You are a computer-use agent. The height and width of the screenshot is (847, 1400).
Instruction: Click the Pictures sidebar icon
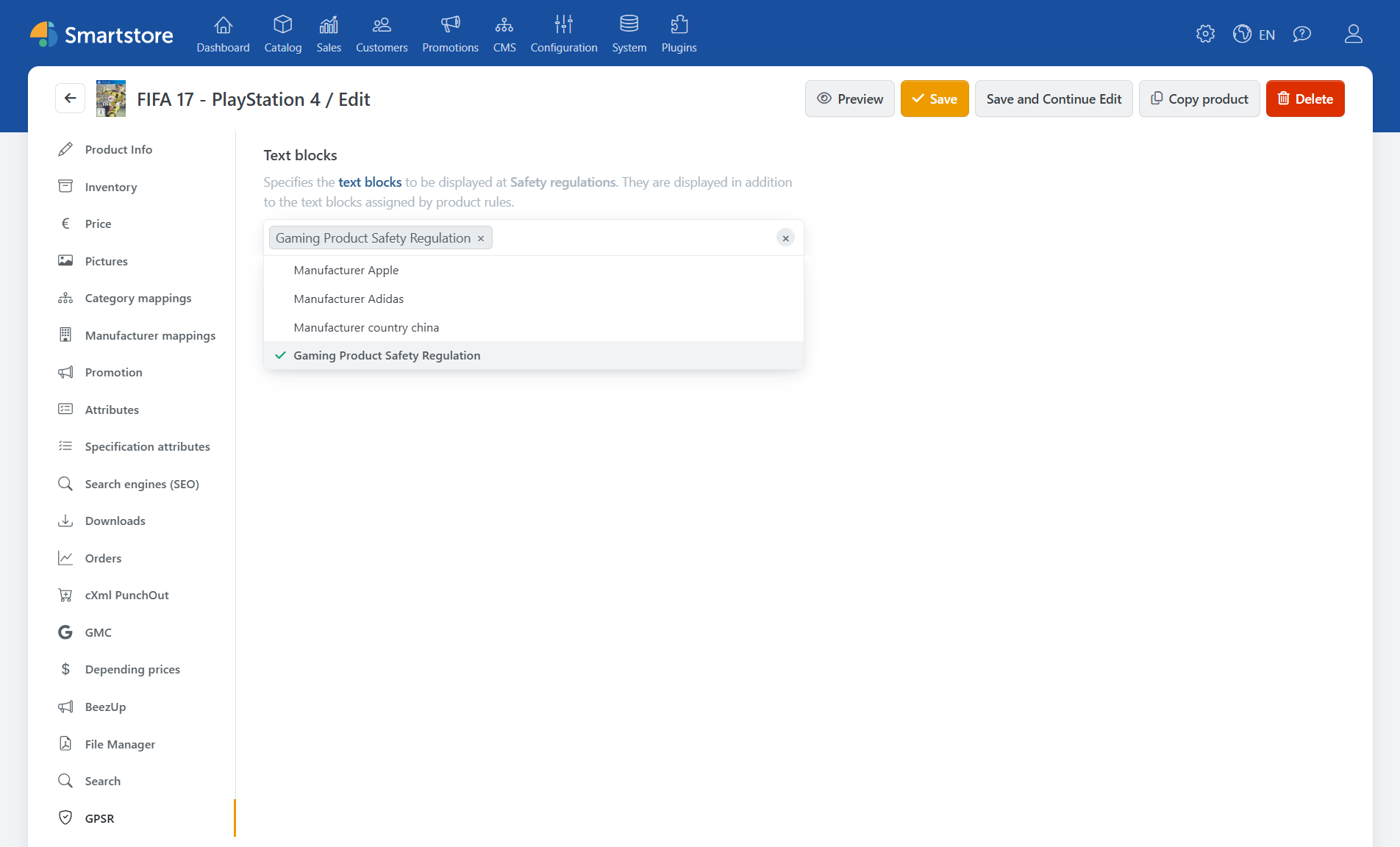click(65, 260)
